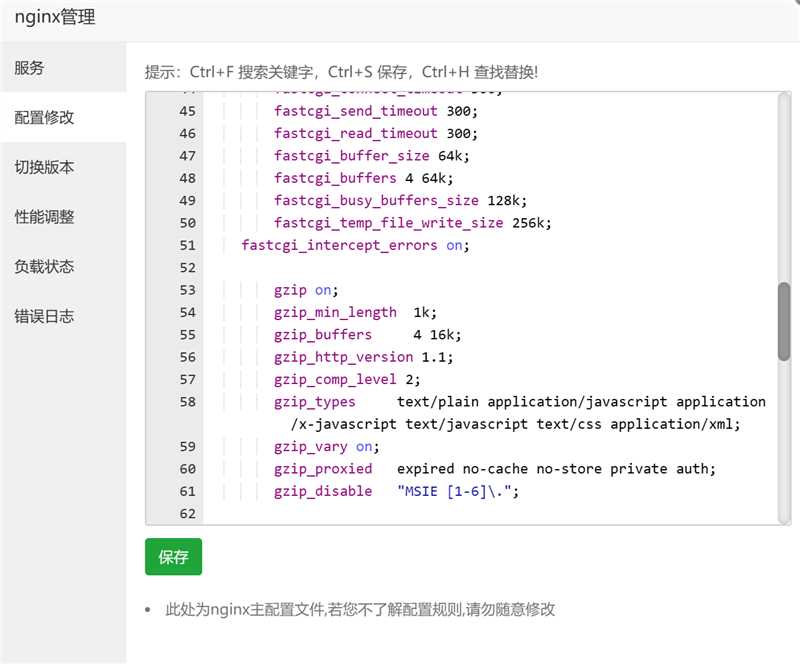Select fastcgi_busy_buffers_size on line 49

(376, 201)
